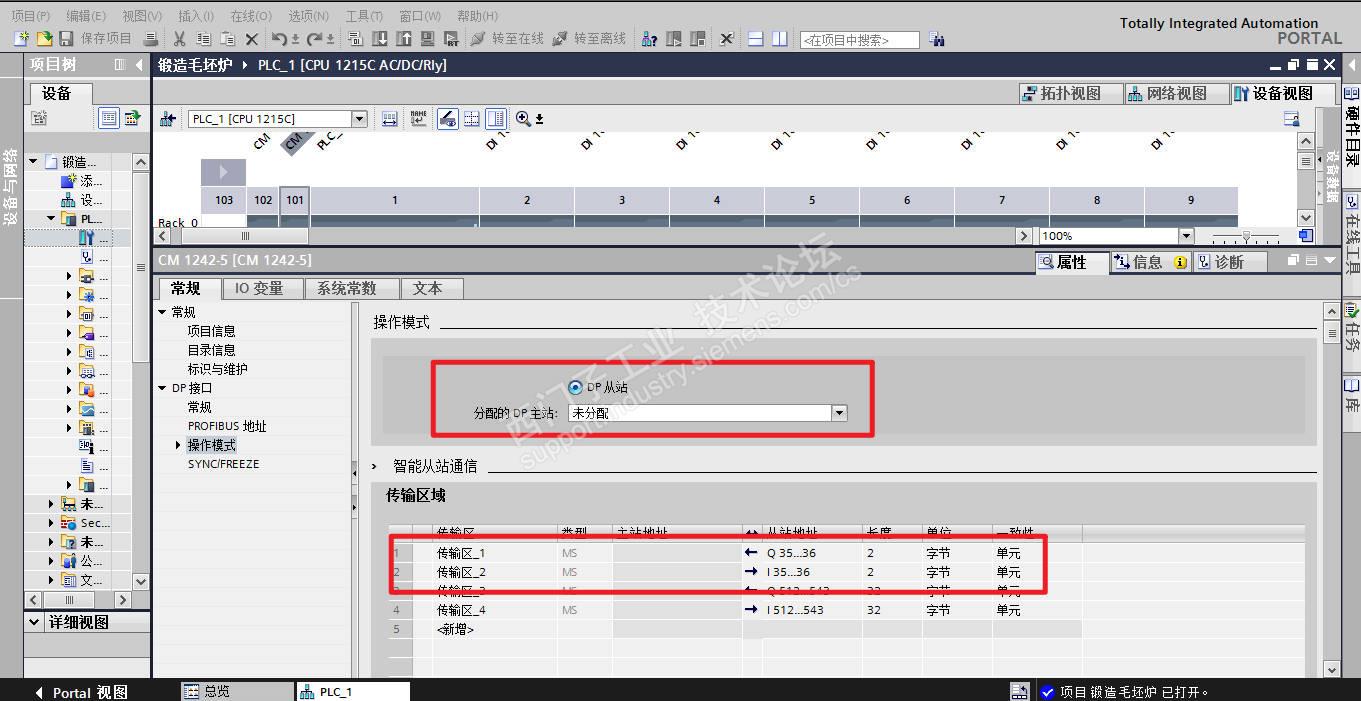Click the Cut scissors icon
1361x701 pixels.
click(x=179, y=39)
